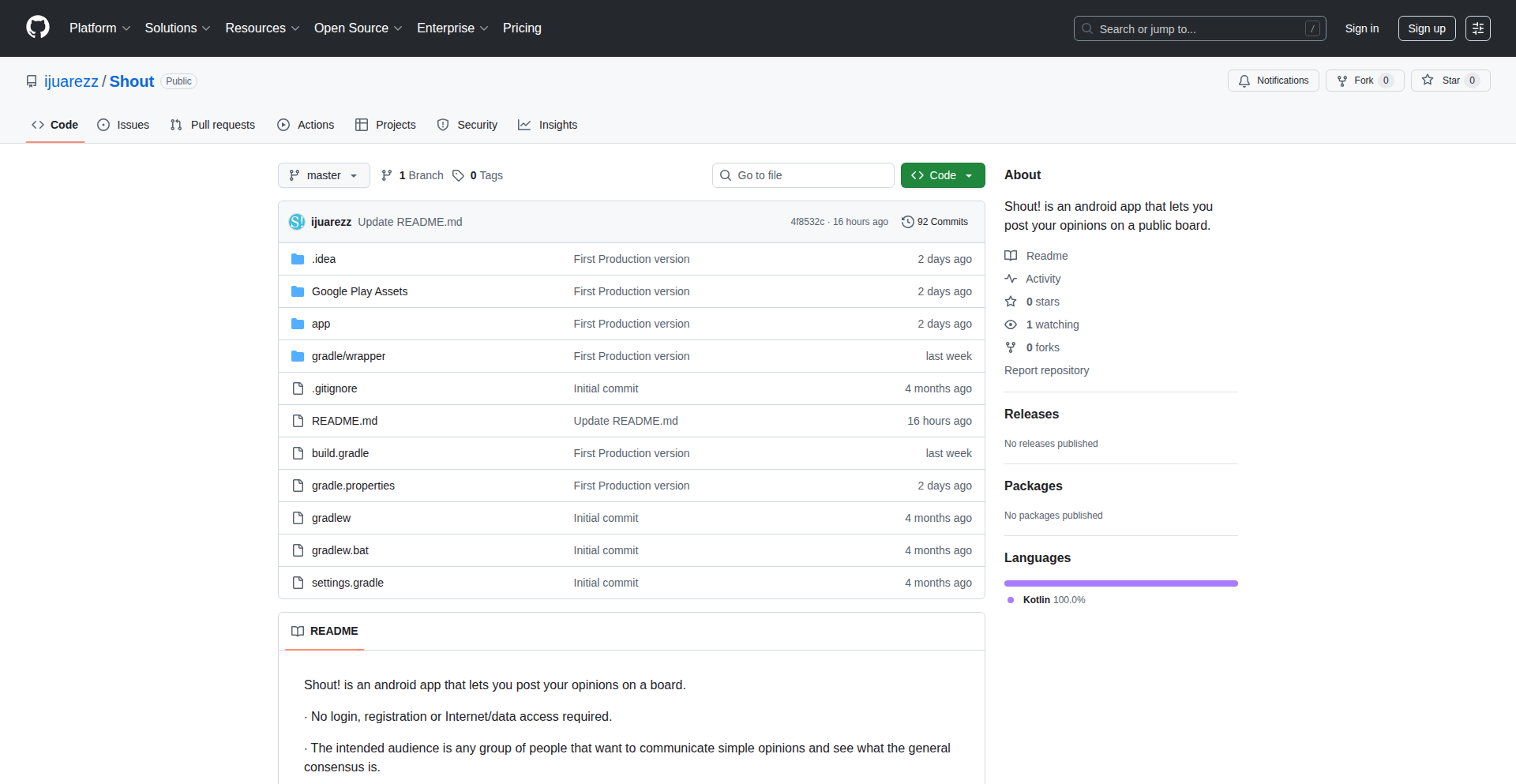Click the Notifications bell button
The height and width of the screenshot is (784, 1516).
[x=1273, y=81]
